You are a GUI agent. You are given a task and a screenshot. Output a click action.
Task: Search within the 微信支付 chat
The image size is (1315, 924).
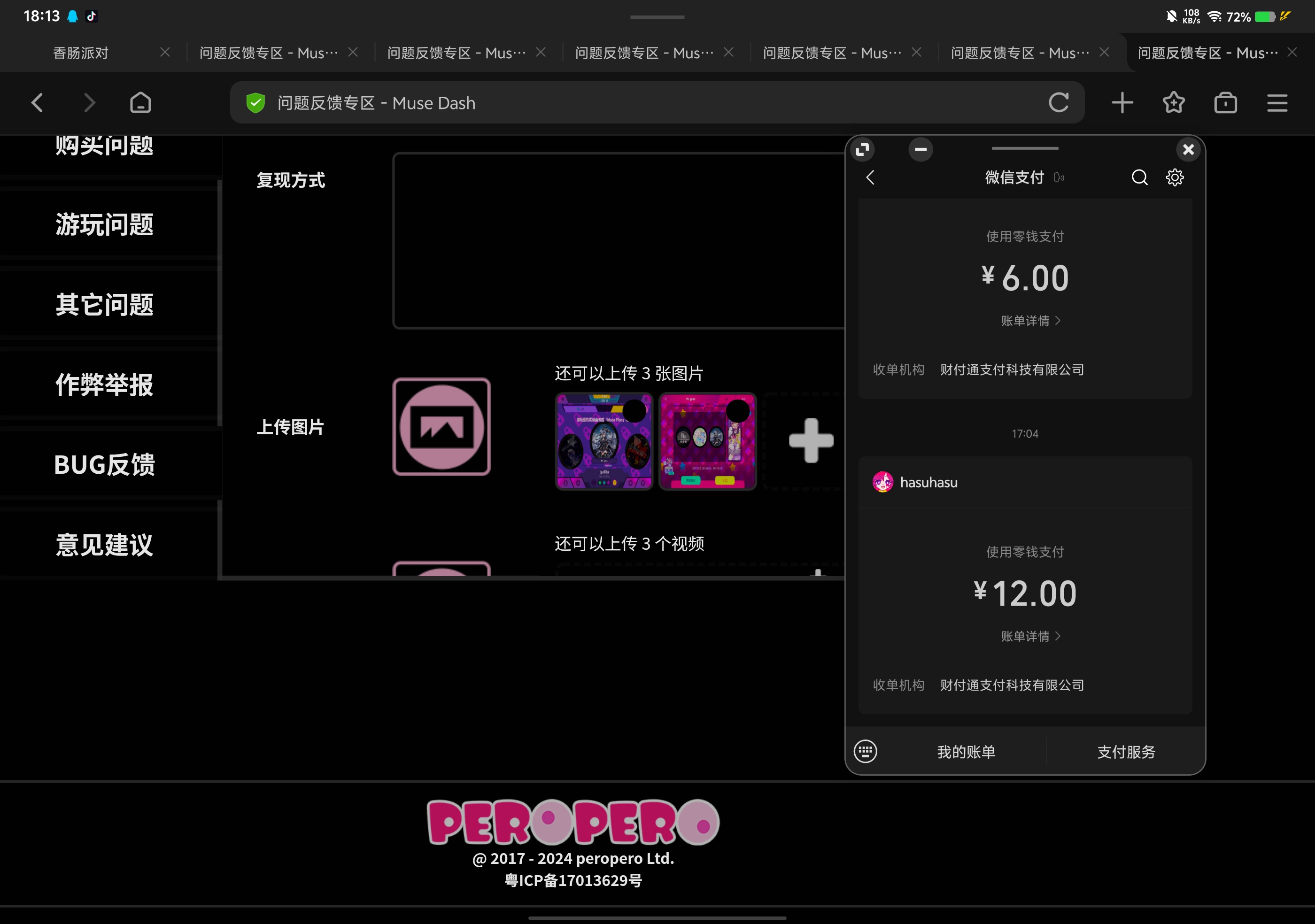1140,177
